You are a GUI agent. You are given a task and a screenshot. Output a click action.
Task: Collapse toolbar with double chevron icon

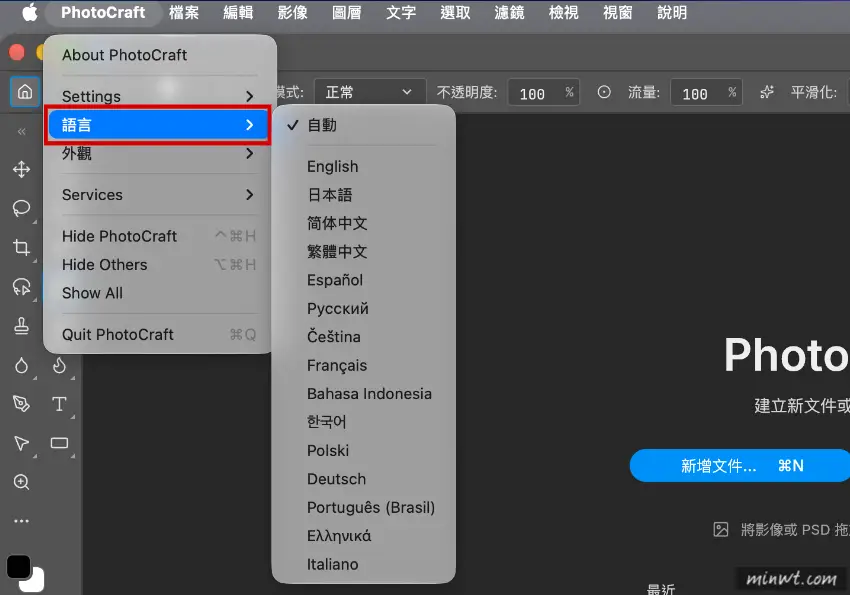point(22,131)
